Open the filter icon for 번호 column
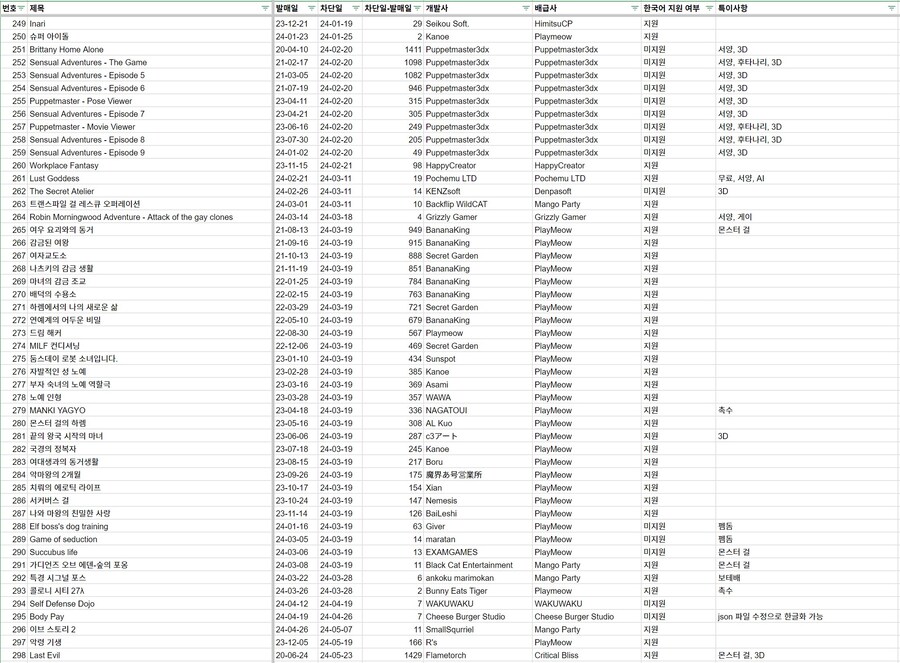The height and width of the screenshot is (663, 900). pos(22,8)
